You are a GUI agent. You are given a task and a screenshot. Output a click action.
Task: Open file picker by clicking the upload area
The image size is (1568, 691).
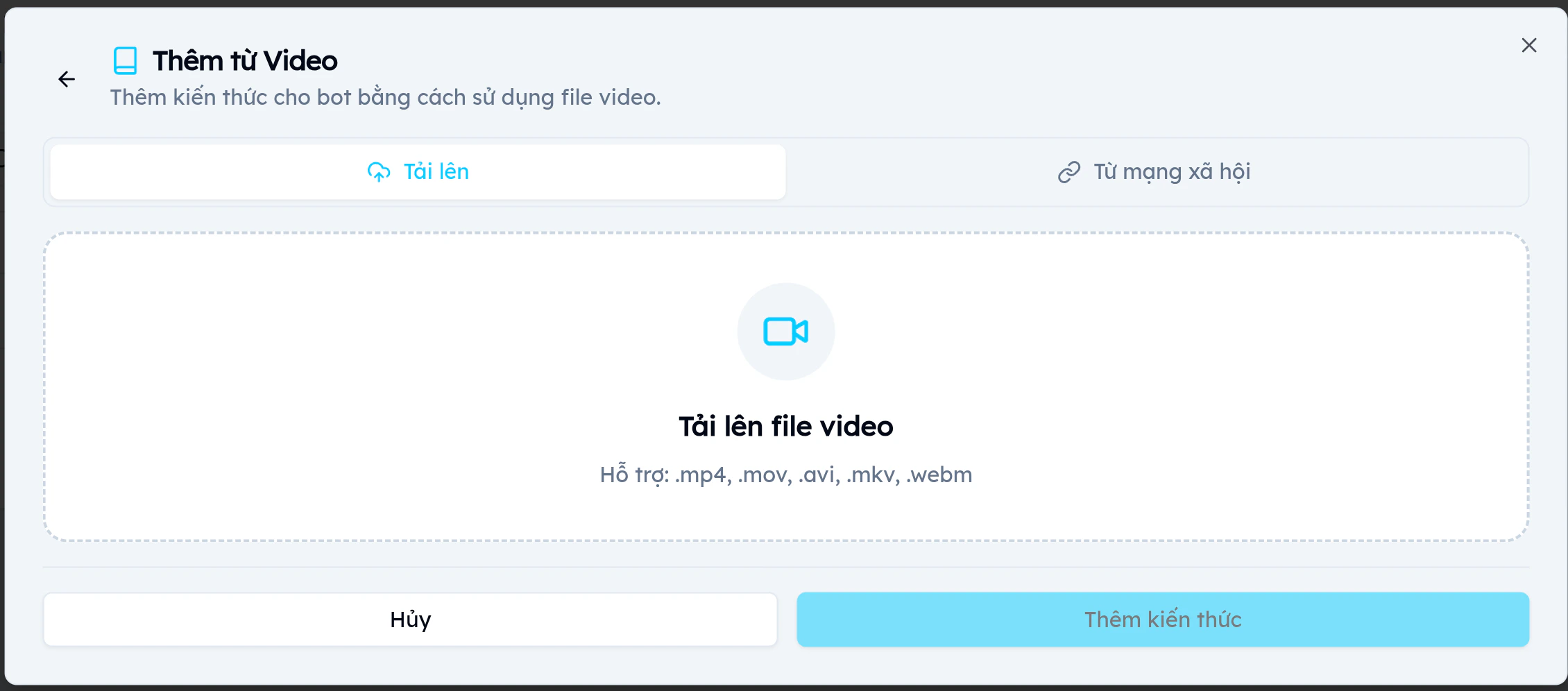785,387
